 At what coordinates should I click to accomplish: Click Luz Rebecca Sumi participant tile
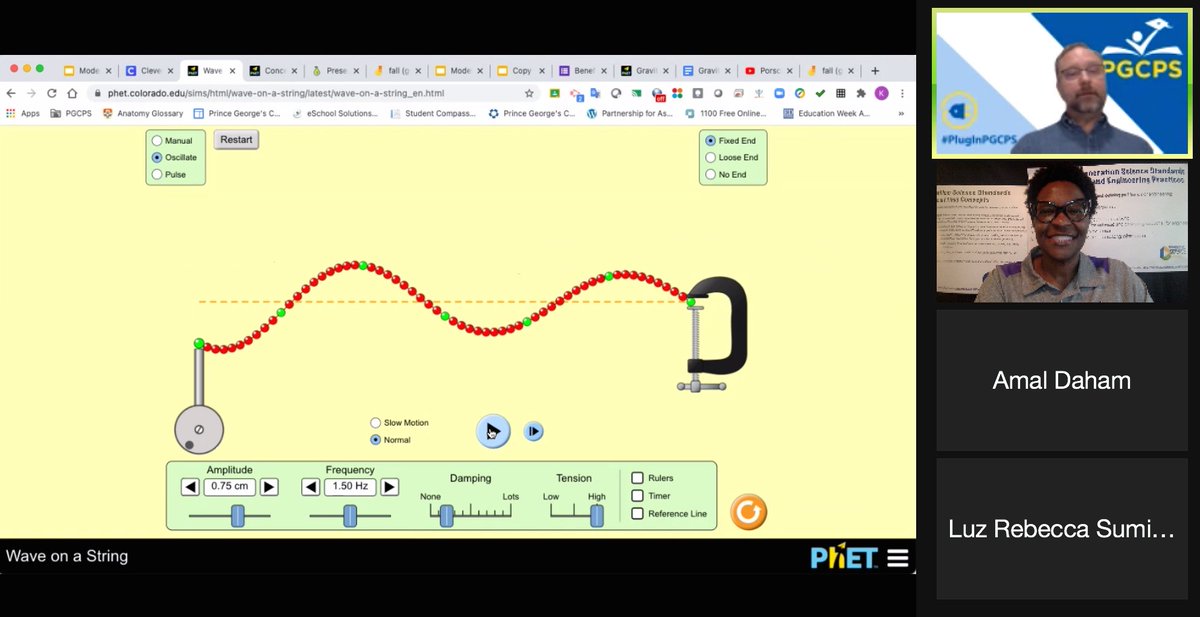coord(1060,529)
